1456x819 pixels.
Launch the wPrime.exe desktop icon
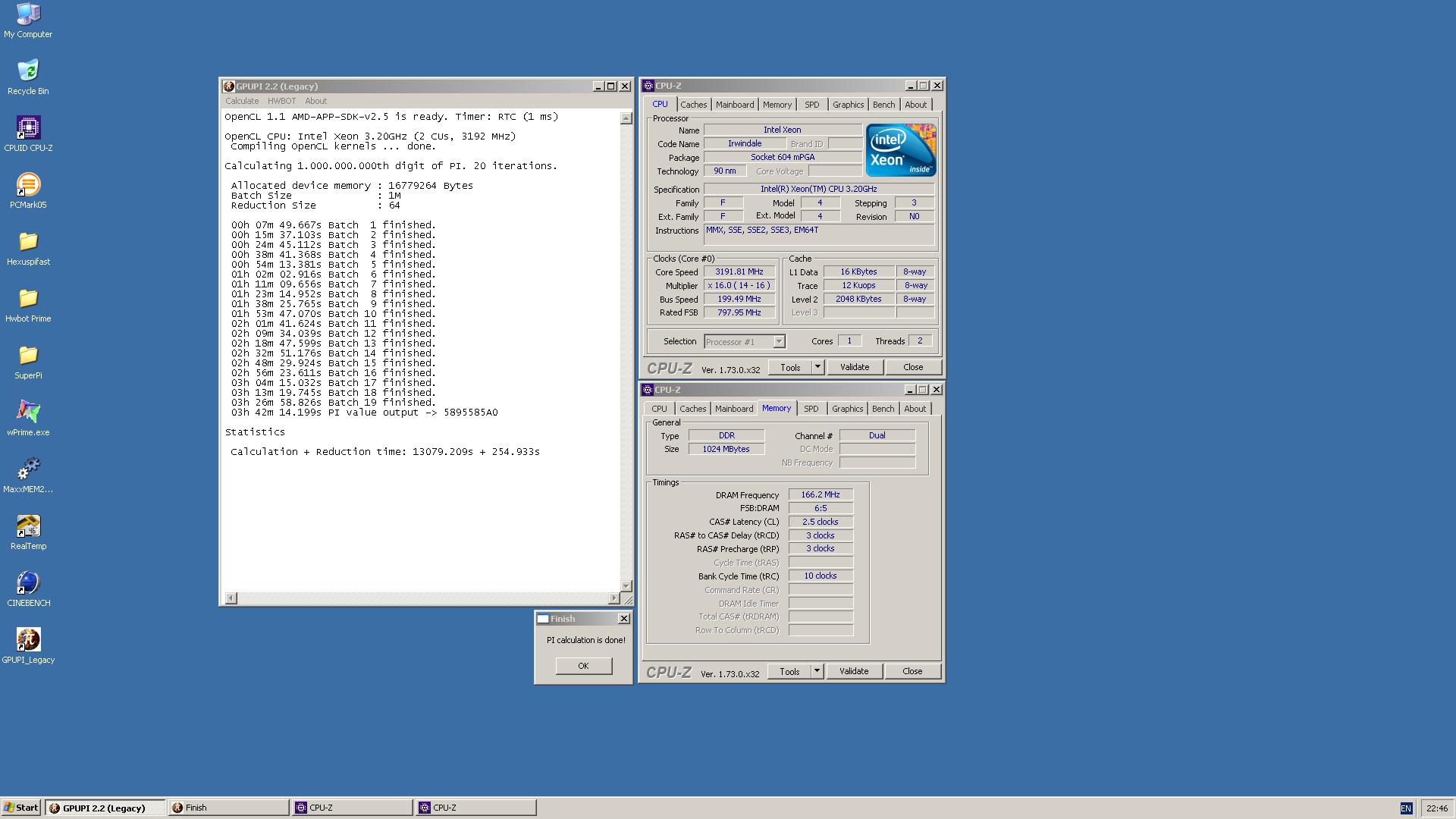pyautogui.click(x=28, y=418)
